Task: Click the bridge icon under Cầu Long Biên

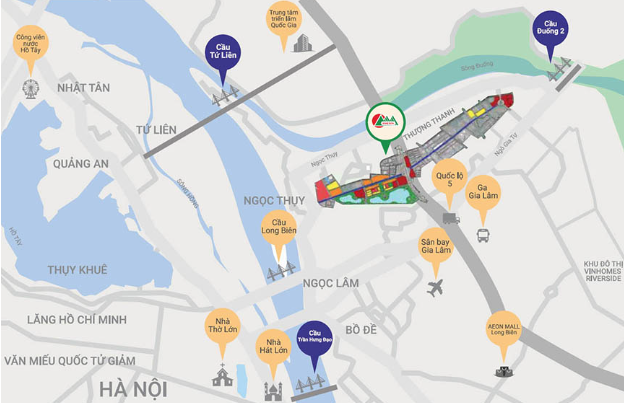Action: [x=281, y=271]
